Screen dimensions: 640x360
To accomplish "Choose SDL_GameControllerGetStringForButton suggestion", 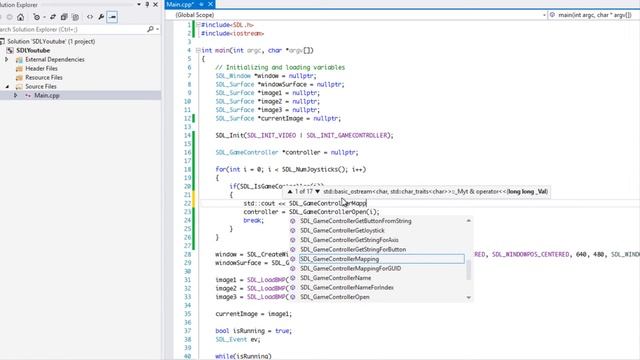I will (x=353, y=249).
